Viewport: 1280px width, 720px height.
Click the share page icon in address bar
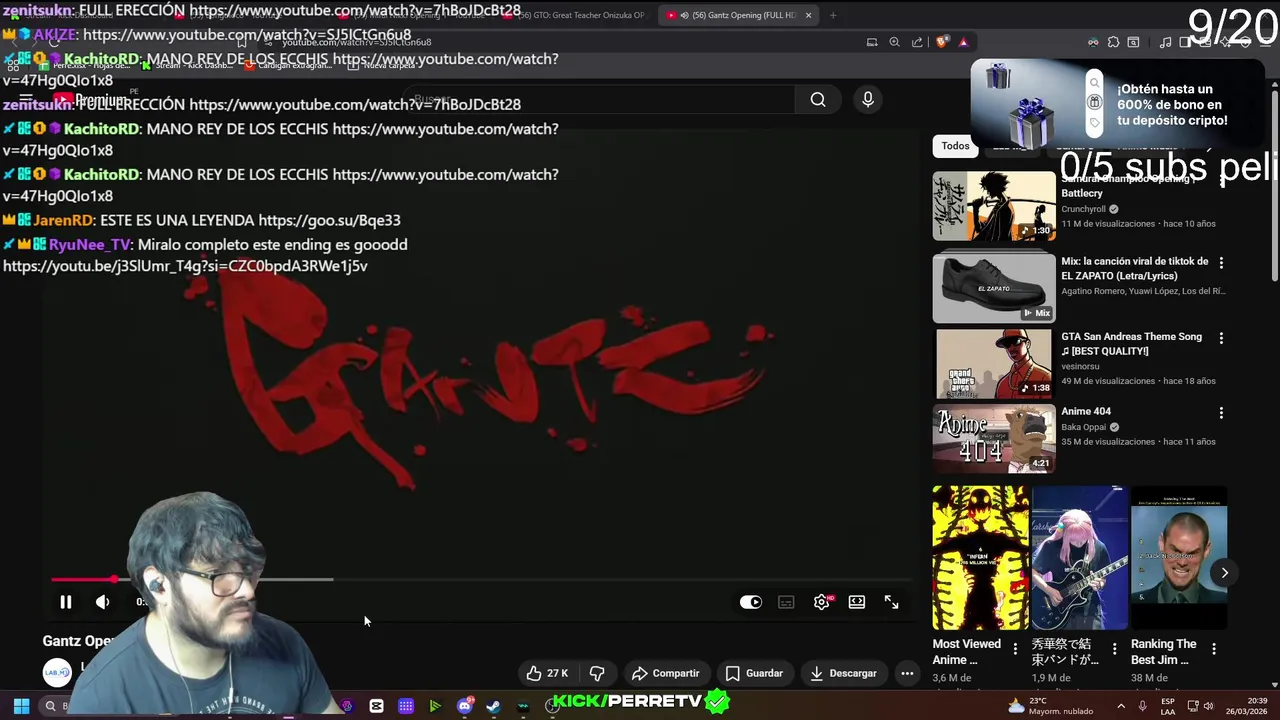917,42
